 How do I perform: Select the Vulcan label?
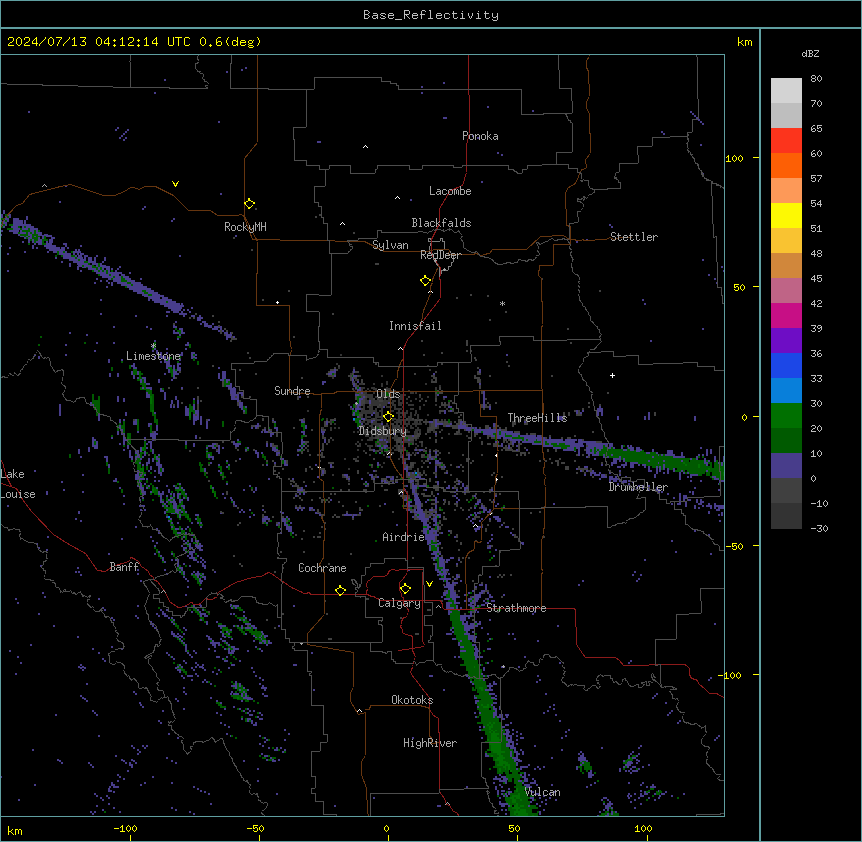[x=543, y=792]
